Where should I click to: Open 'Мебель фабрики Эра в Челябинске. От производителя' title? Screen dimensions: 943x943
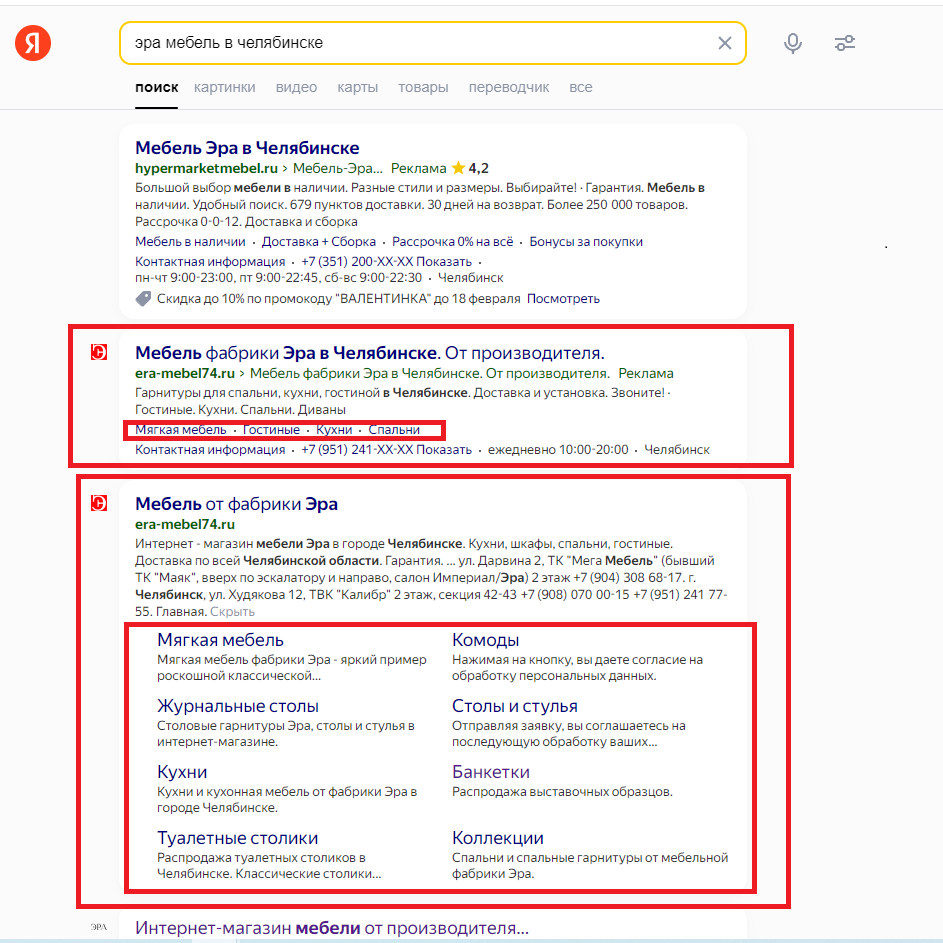click(x=370, y=352)
